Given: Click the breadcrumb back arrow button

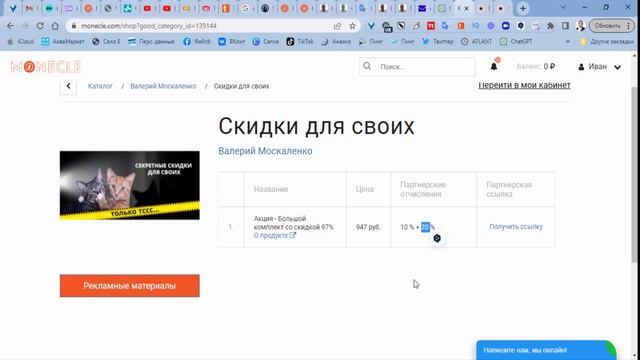Looking at the screenshot, I should pos(68,86).
